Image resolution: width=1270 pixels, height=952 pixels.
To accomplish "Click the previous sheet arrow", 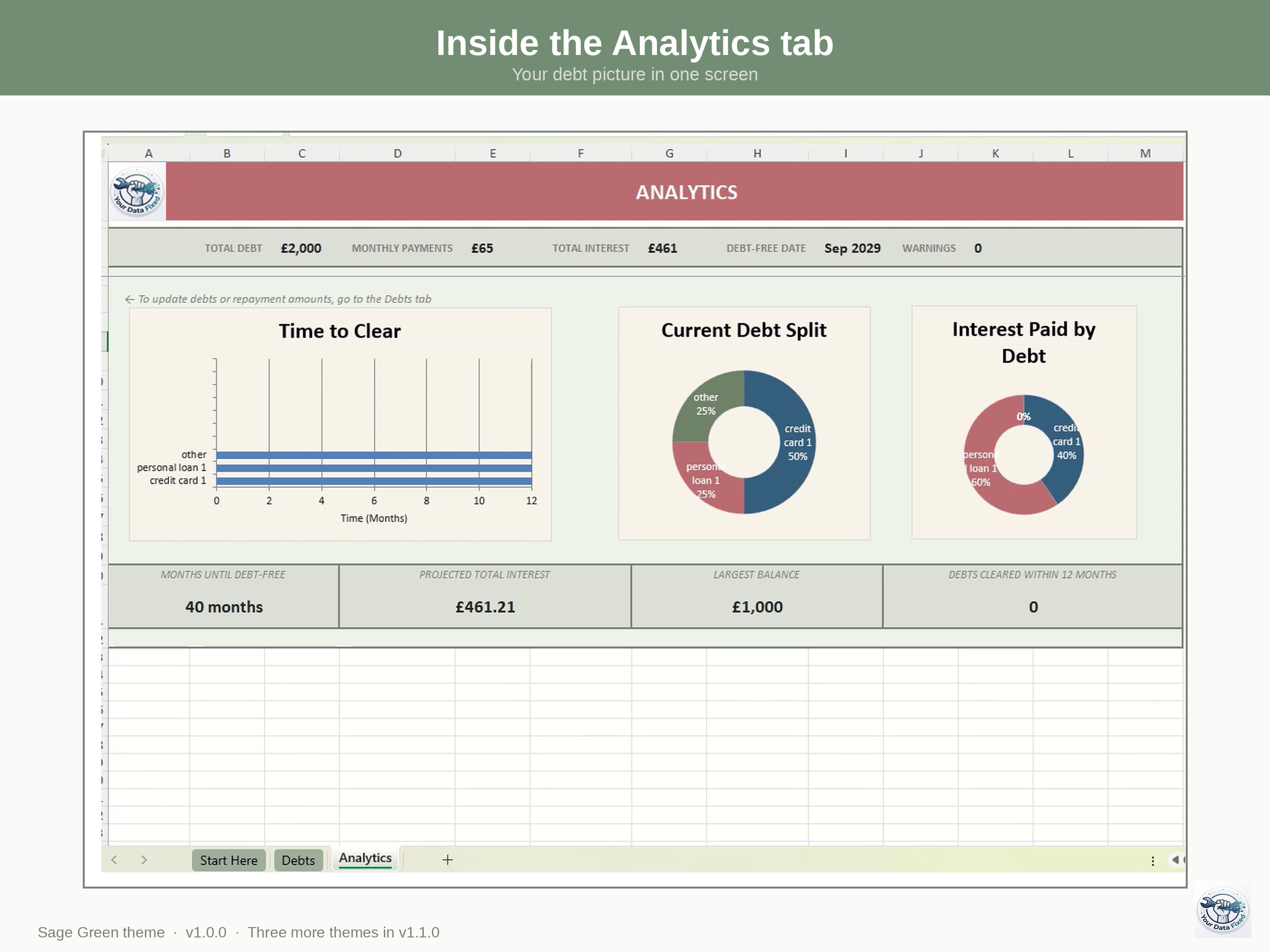I will pos(114,860).
